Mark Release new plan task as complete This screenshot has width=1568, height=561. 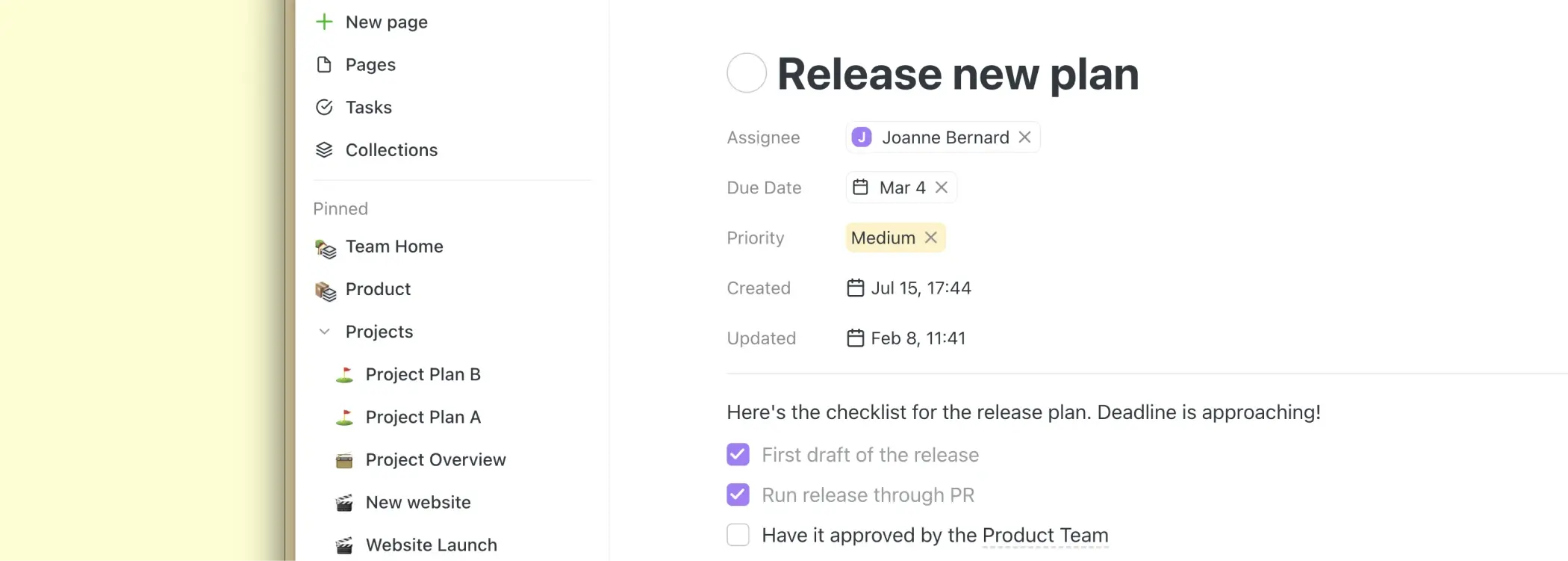[x=747, y=73]
